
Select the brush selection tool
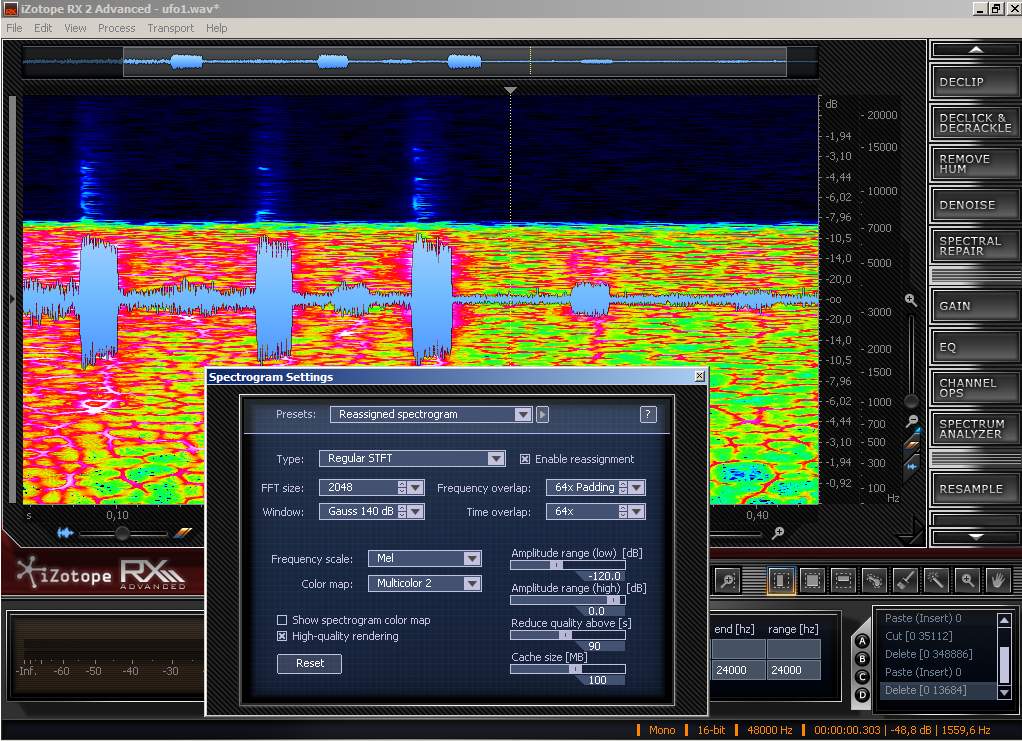pos(905,579)
